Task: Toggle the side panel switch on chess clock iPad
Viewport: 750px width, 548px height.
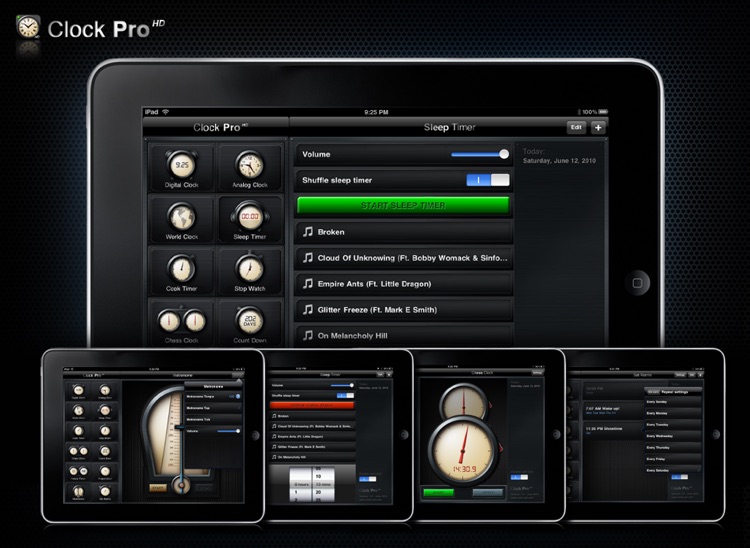Action: 519,477
